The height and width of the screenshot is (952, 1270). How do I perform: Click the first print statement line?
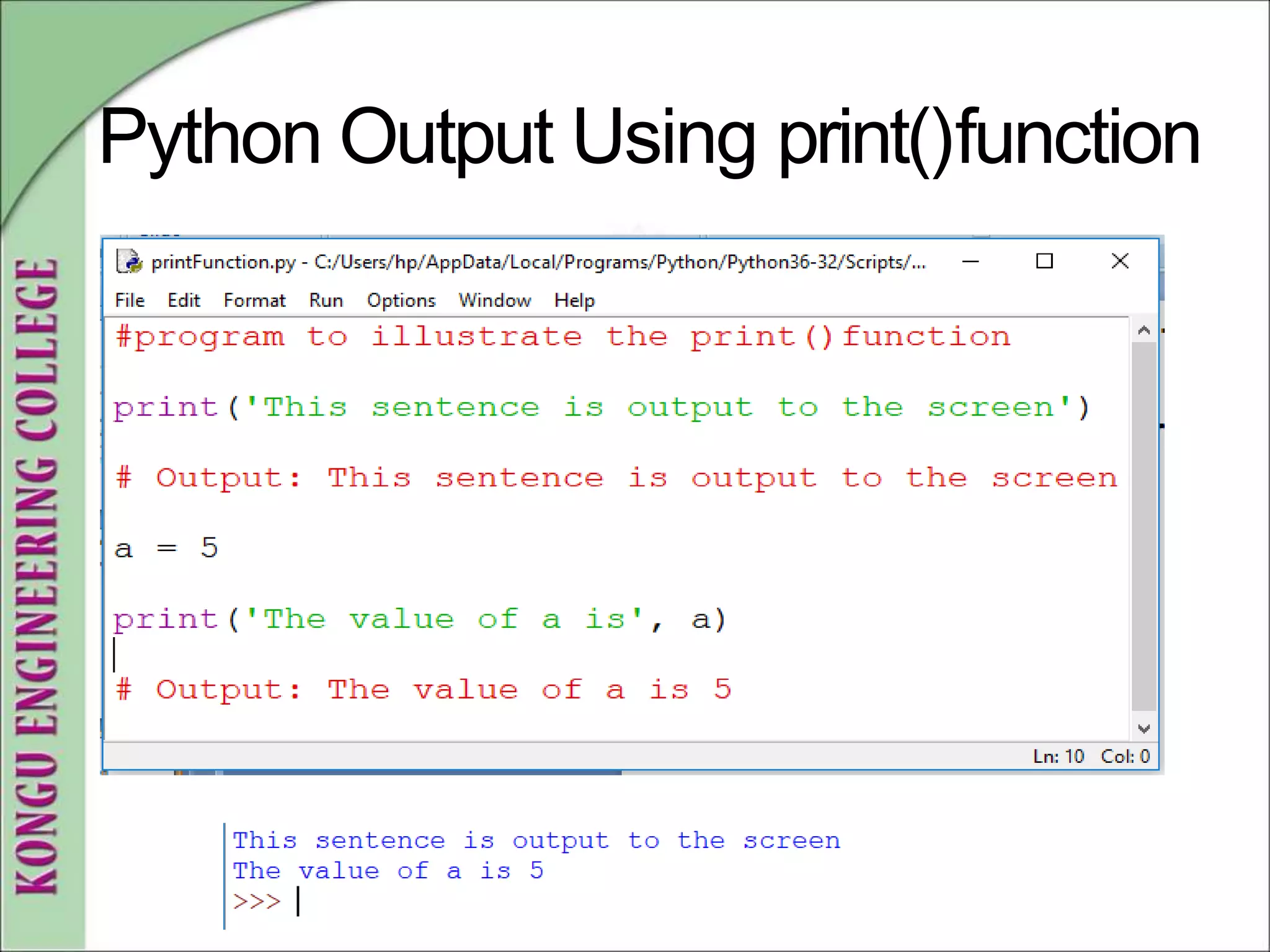point(600,408)
